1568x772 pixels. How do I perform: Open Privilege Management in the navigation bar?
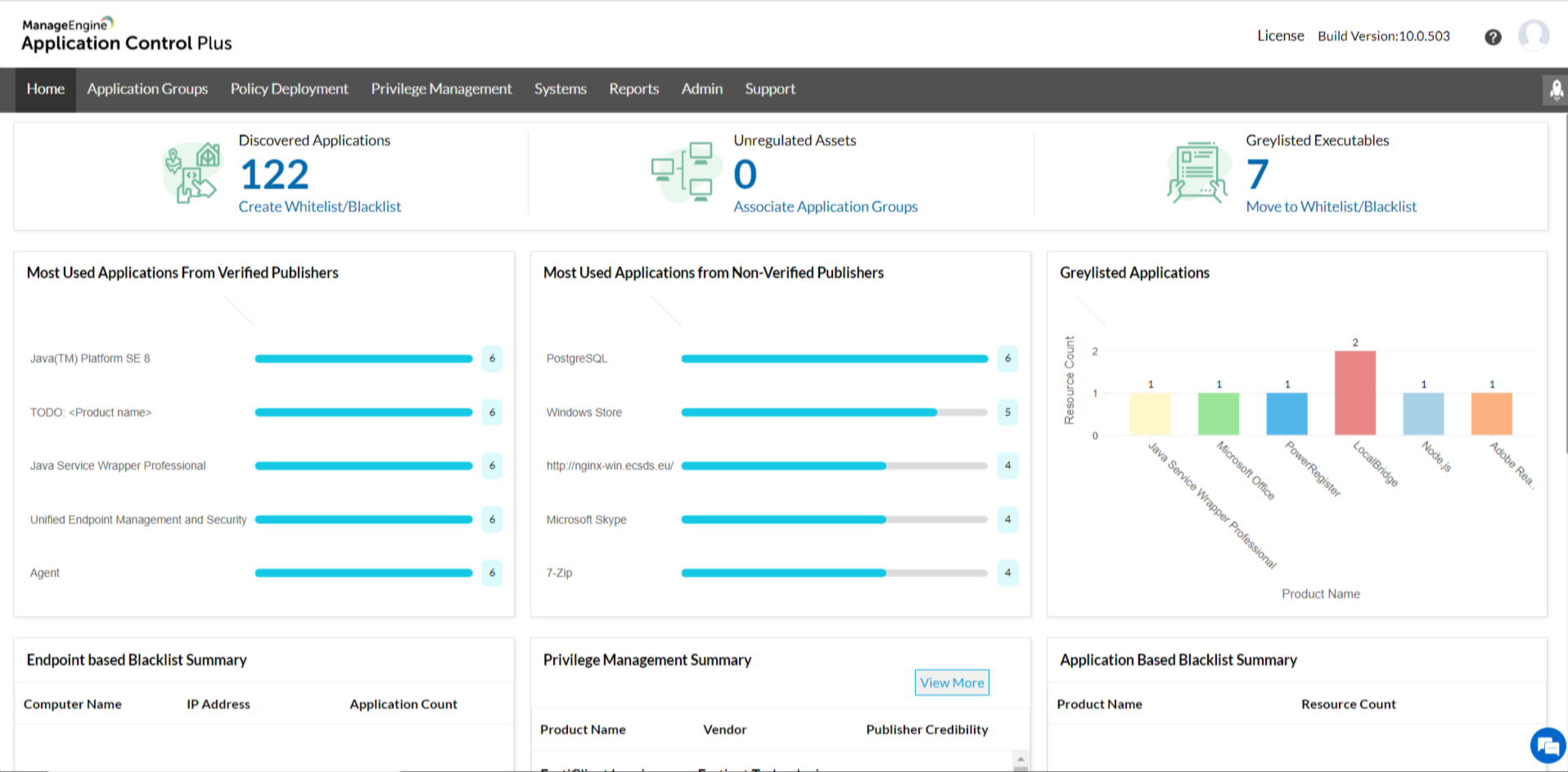(x=441, y=89)
